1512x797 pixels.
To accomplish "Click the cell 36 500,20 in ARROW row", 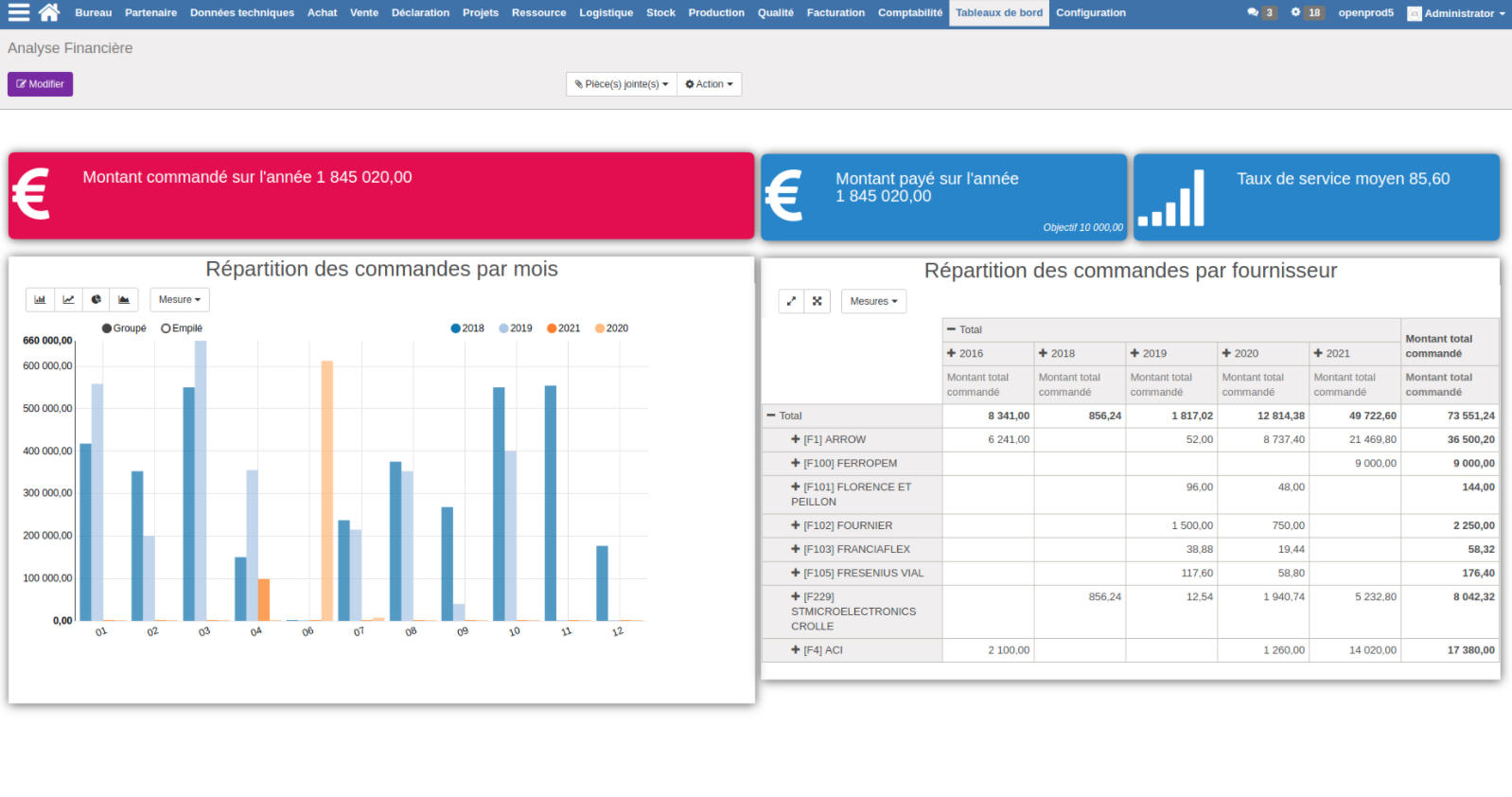I will pos(1451,439).
